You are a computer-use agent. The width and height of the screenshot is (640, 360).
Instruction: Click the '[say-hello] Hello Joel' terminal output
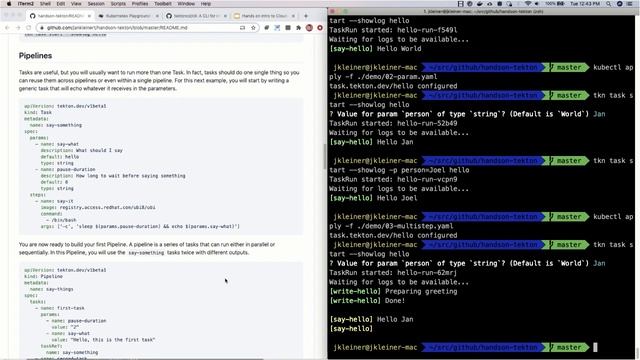tap(373, 198)
